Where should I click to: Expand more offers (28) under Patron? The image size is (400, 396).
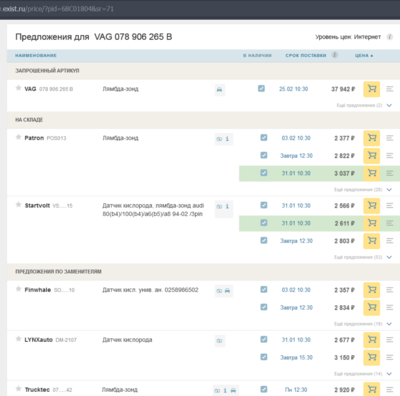click(x=363, y=190)
